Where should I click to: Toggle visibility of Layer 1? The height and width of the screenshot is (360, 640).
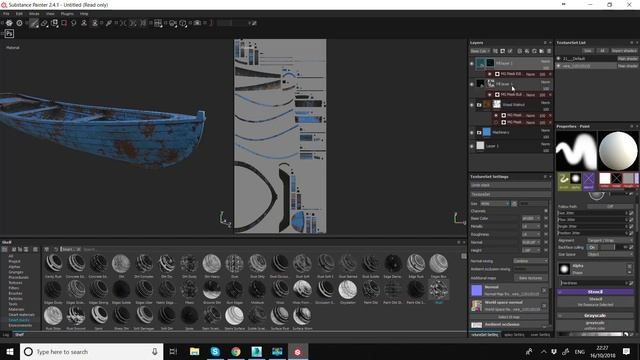click(x=472, y=146)
